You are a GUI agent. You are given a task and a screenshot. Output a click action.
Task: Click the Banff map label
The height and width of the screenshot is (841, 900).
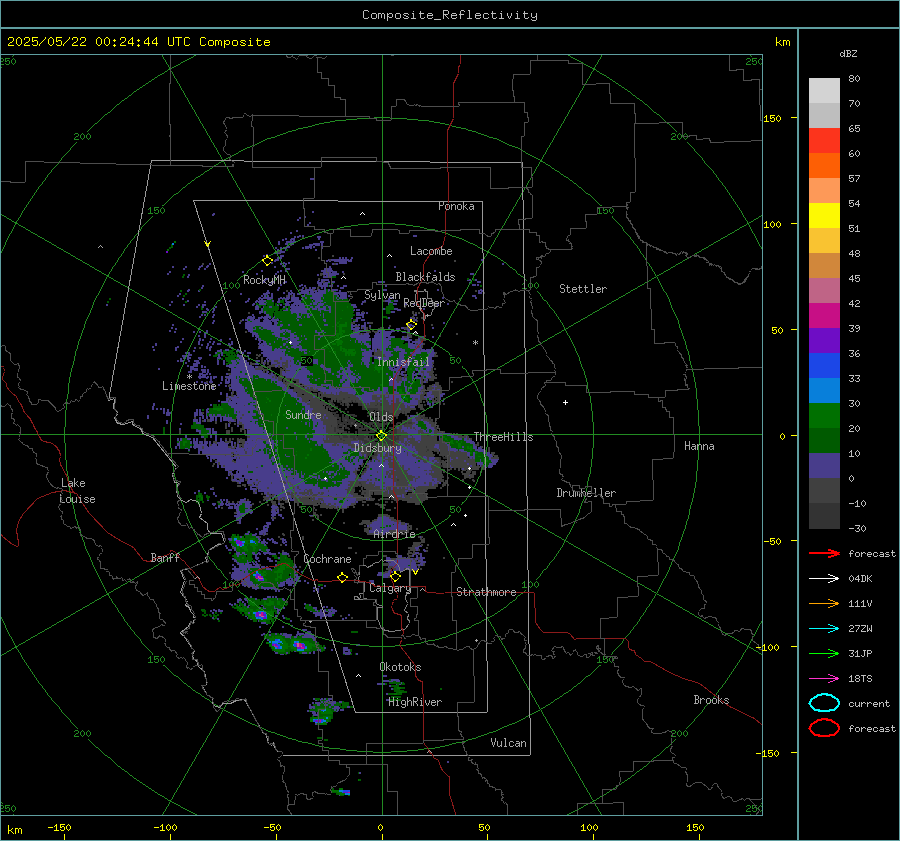click(x=165, y=557)
